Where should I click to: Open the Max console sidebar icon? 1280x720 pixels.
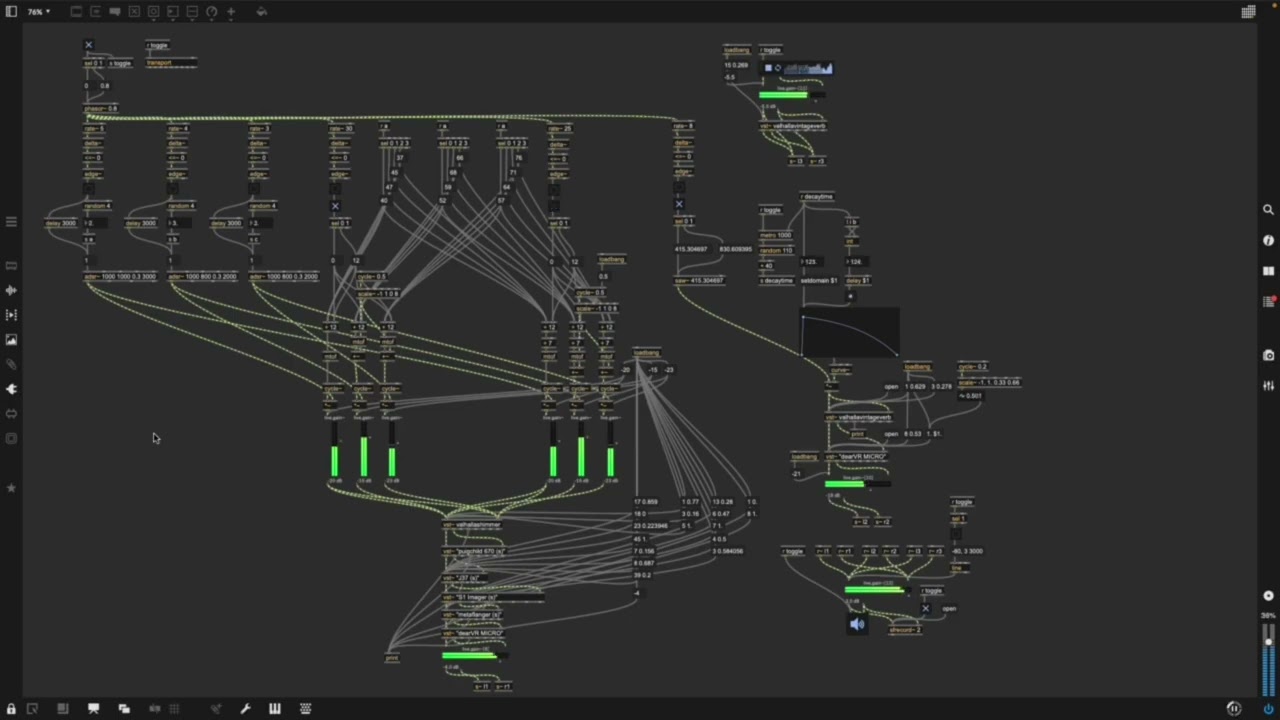[1268, 301]
